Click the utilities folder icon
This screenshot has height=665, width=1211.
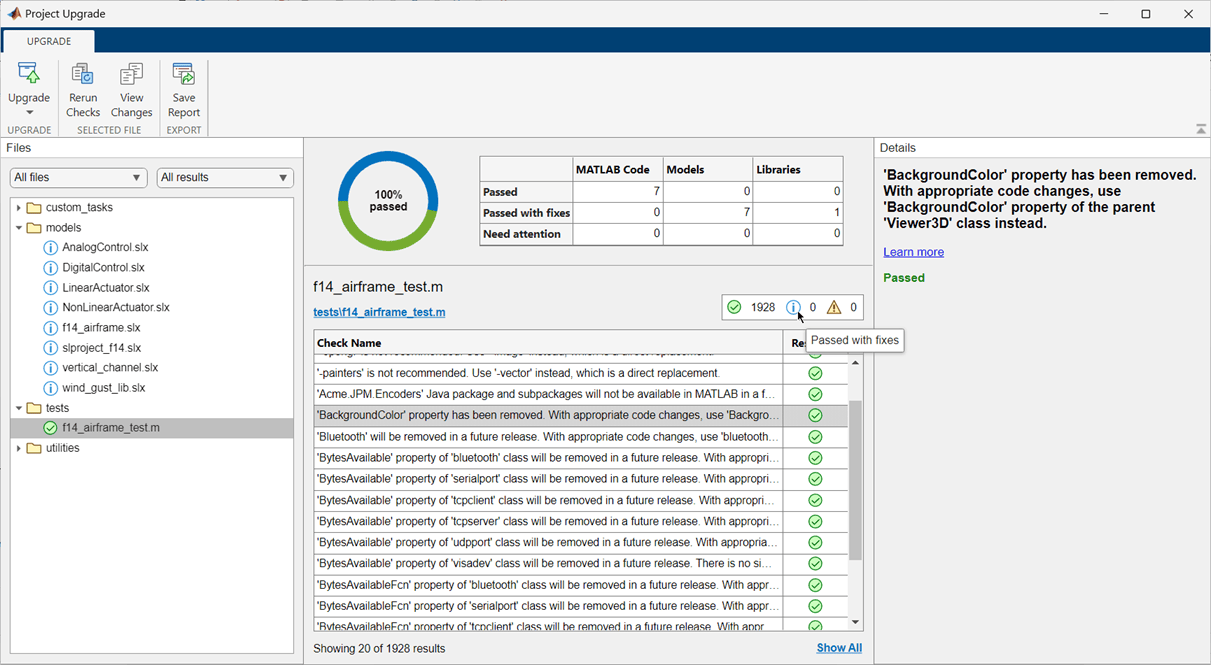coord(34,448)
